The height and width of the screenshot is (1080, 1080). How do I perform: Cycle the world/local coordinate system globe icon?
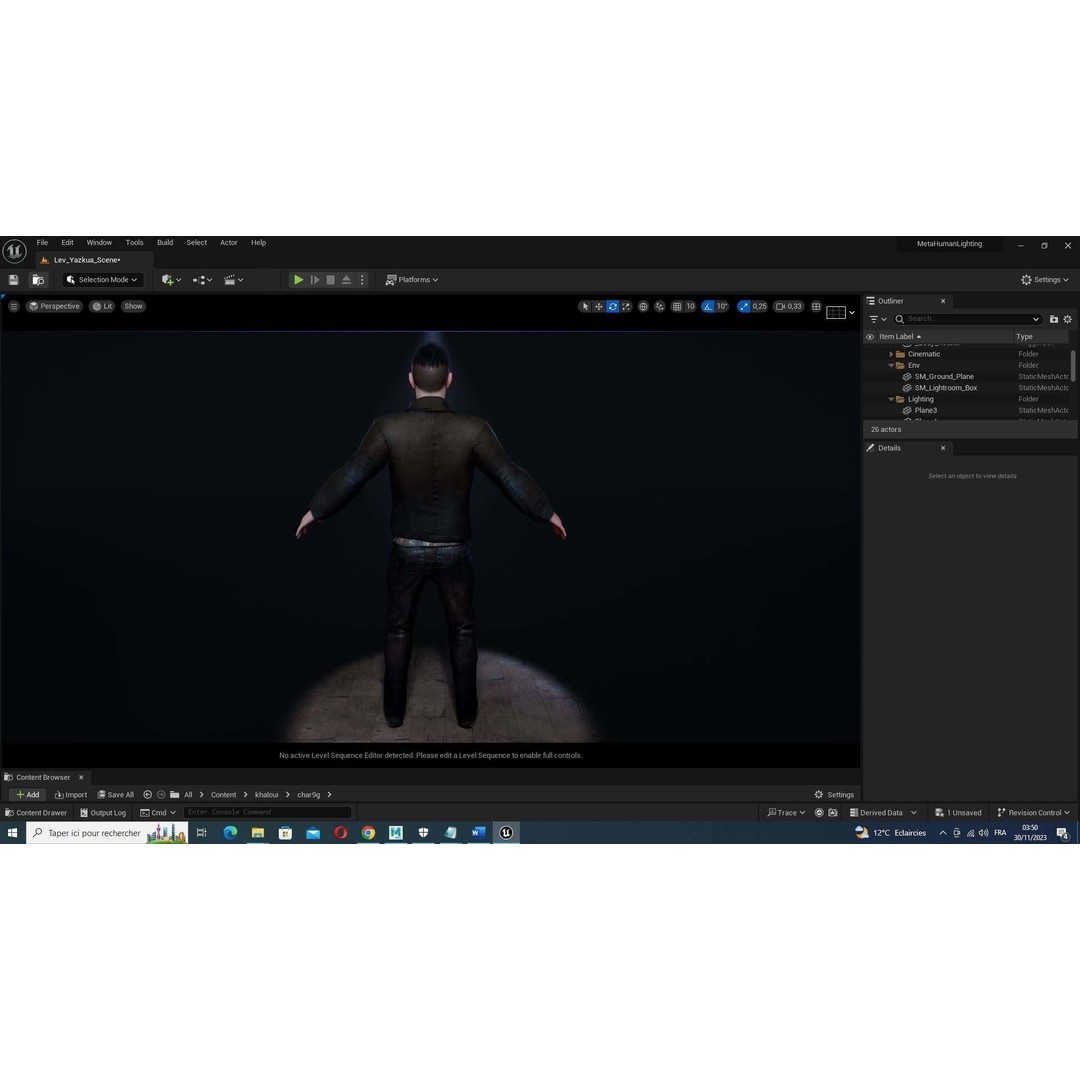tap(643, 307)
